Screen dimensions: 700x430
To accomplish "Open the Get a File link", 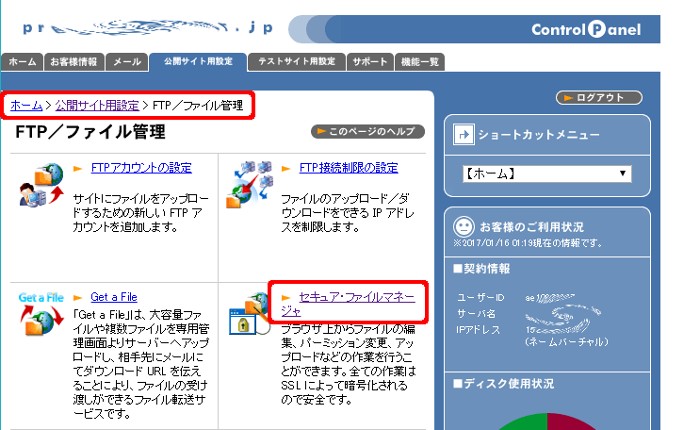I will [114, 297].
